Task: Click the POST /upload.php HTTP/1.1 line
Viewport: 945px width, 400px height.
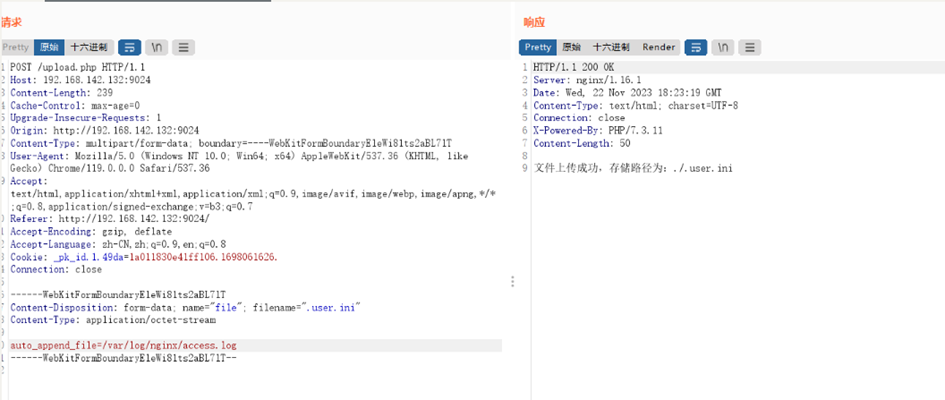Action: (x=78, y=67)
